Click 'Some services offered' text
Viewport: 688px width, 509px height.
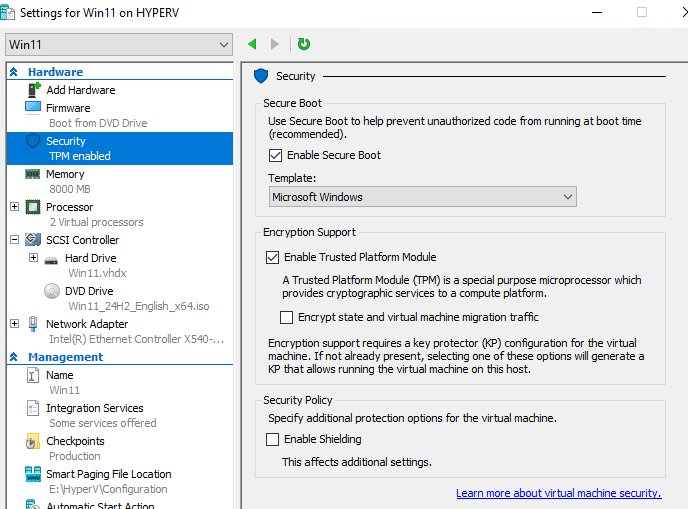pos(103,423)
